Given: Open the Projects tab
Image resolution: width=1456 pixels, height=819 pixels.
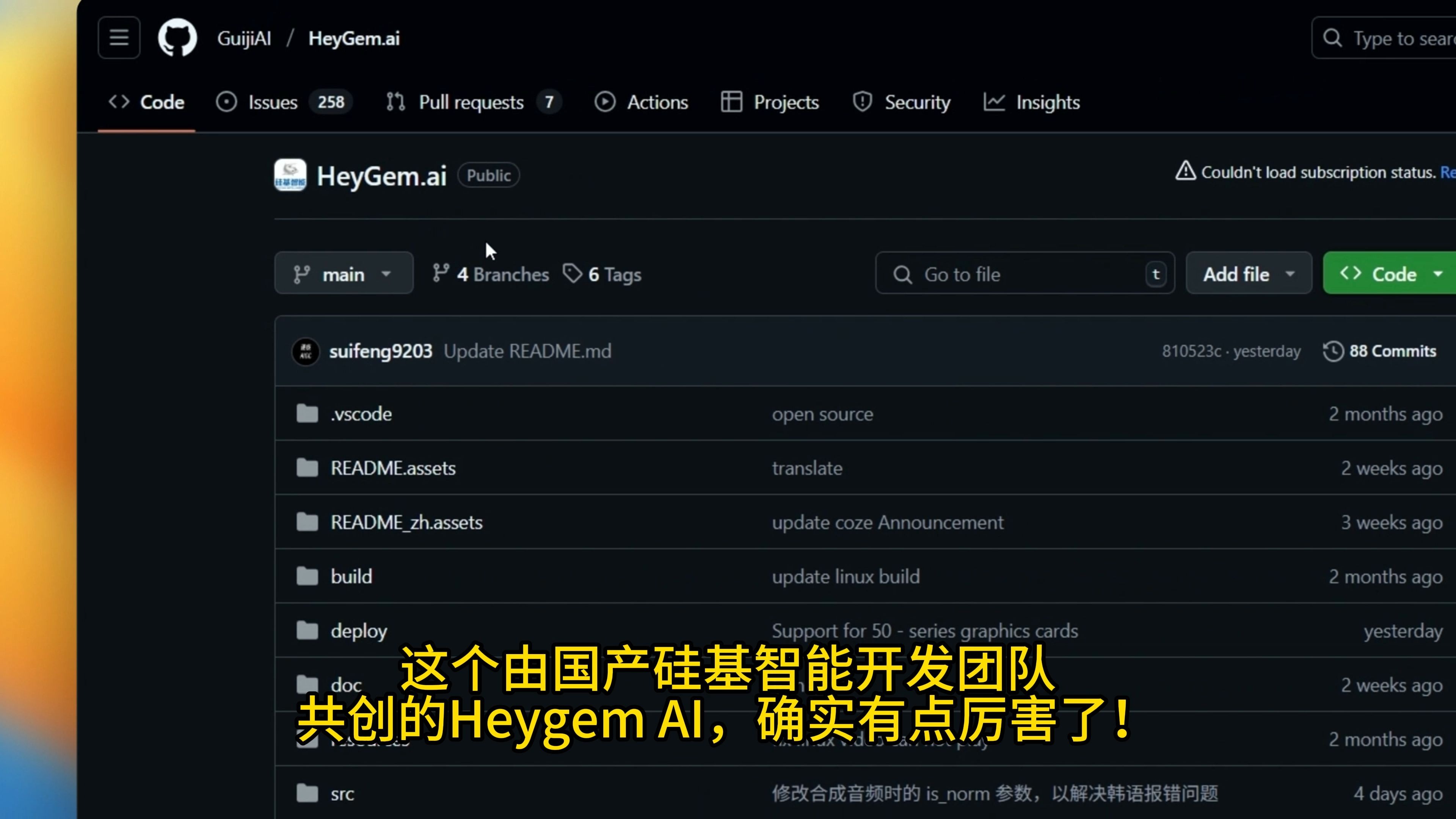Looking at the screenshot, I should [x=770, y=102].
